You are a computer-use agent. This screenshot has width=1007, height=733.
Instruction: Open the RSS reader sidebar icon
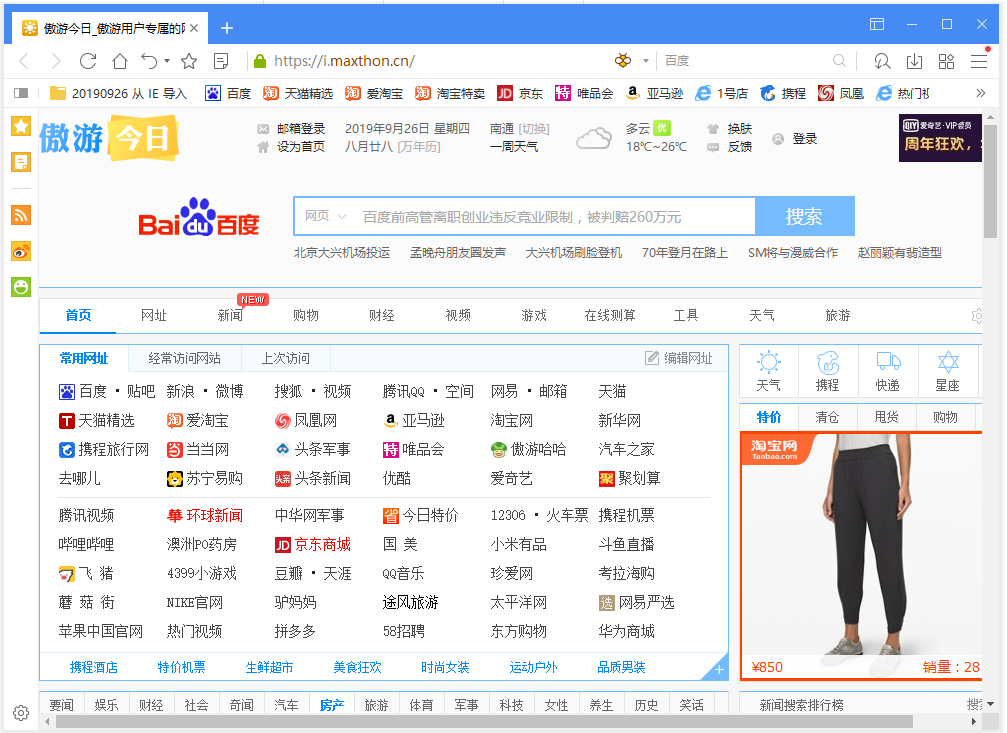20,215
